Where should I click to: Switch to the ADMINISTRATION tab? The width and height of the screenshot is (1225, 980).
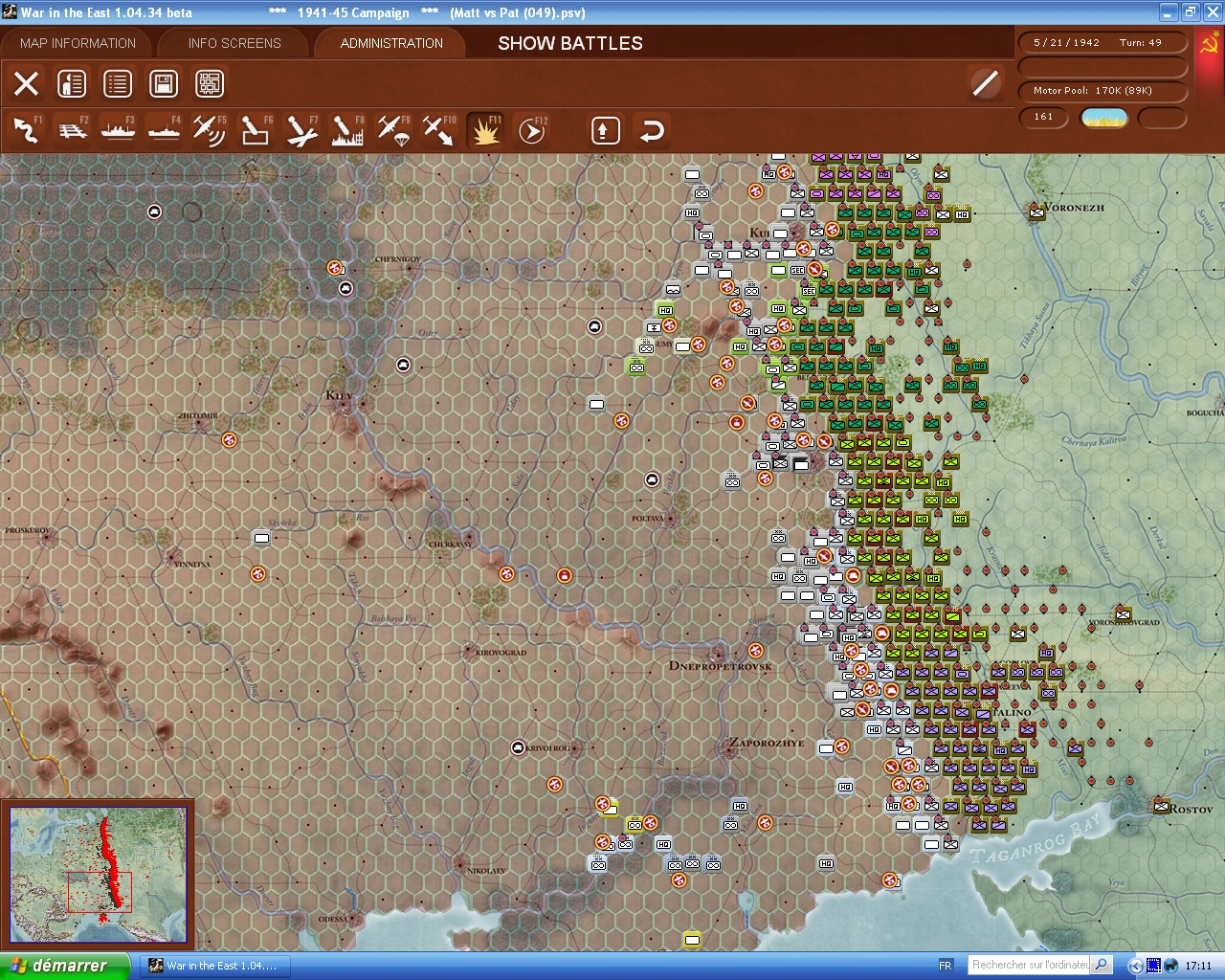(391, 43)
